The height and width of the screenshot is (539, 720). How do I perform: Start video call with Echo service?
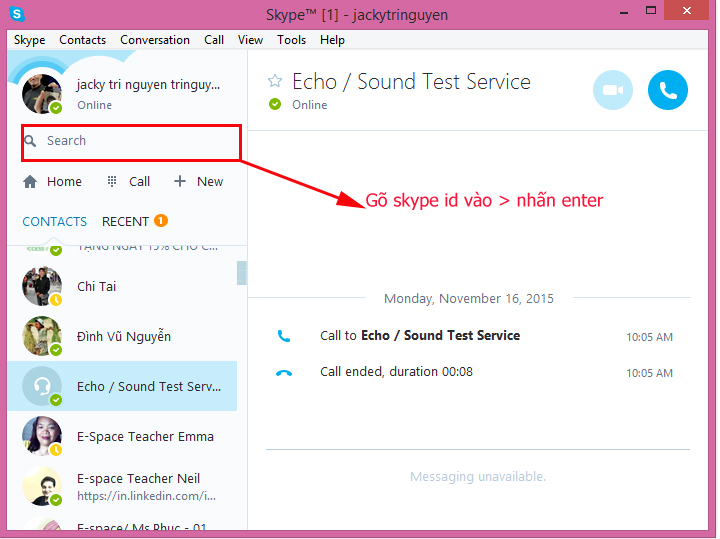pyautogui.click(x=613, y=91)
